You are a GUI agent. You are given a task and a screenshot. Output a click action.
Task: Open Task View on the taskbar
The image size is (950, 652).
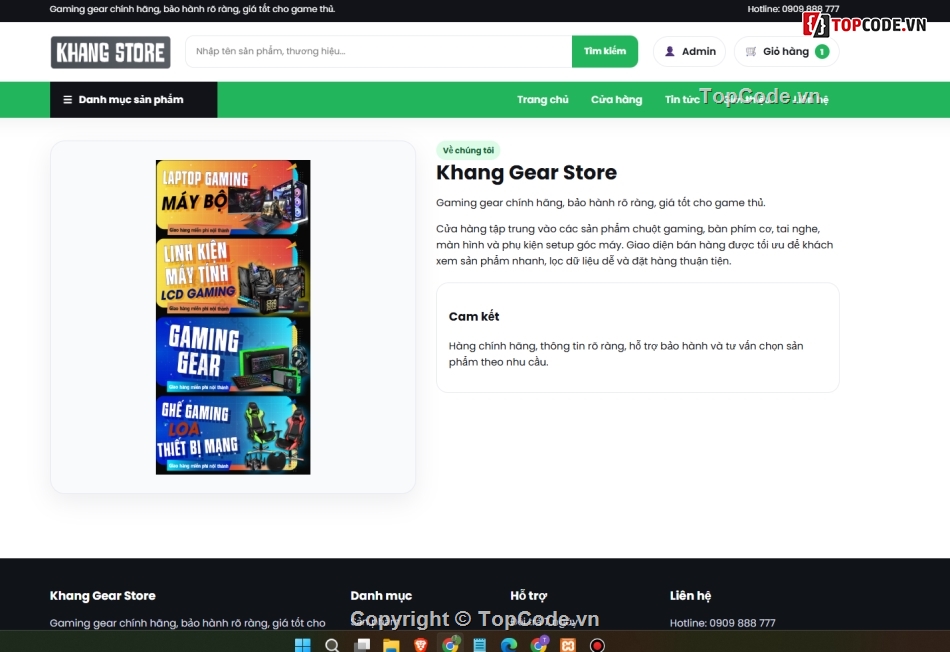pyautogui.click(x=362, y=645)
